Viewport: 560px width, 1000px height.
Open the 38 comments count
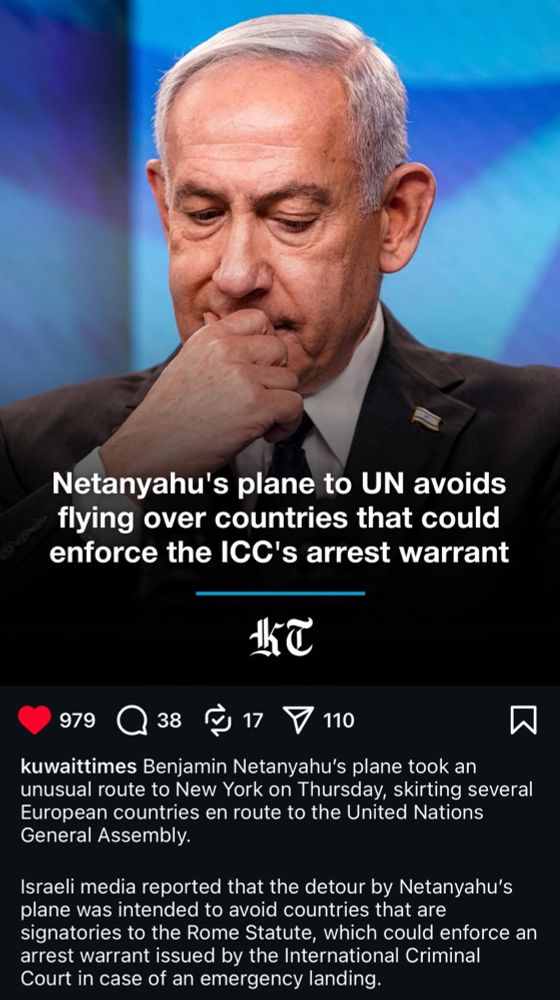coord(169,721)
